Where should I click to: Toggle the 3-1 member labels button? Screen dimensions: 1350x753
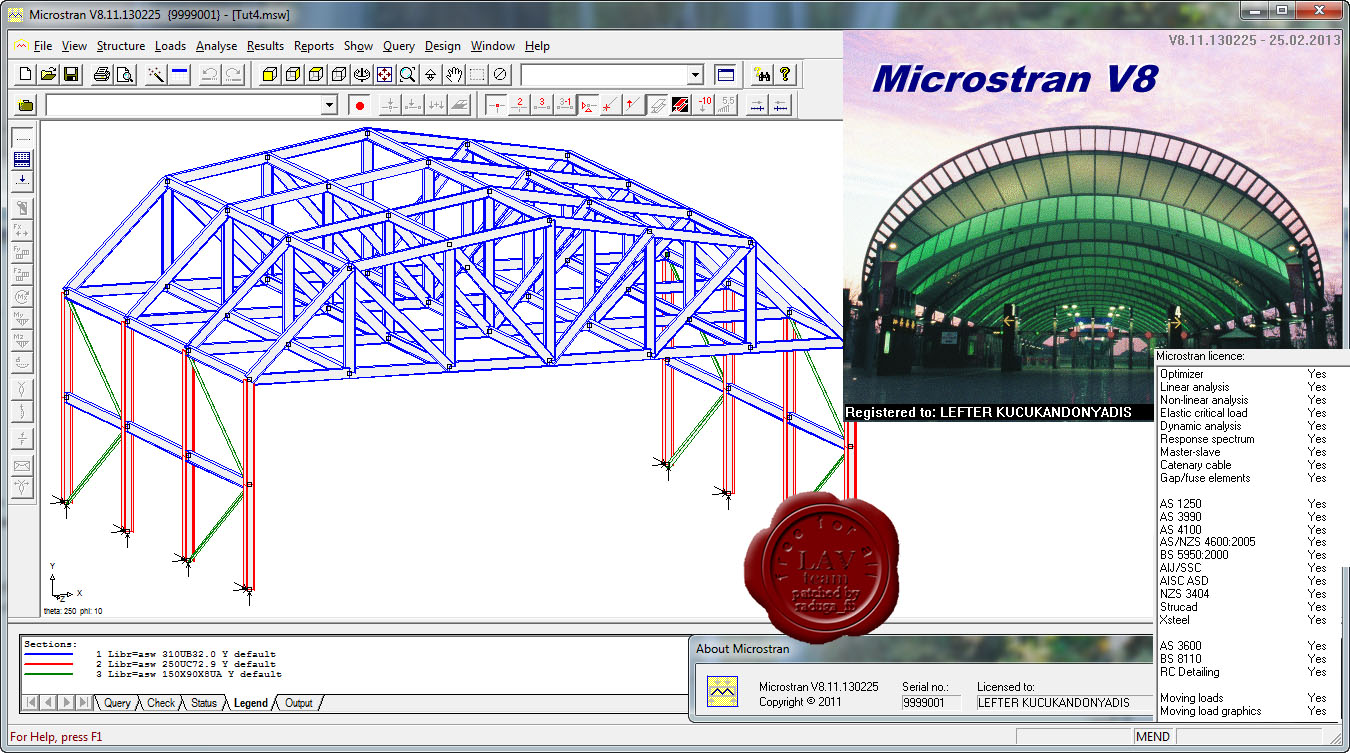[x=565, y=105]
